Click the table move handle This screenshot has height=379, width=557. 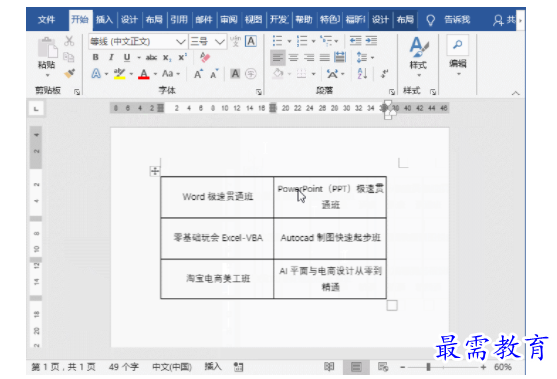(x=155, y=171)
